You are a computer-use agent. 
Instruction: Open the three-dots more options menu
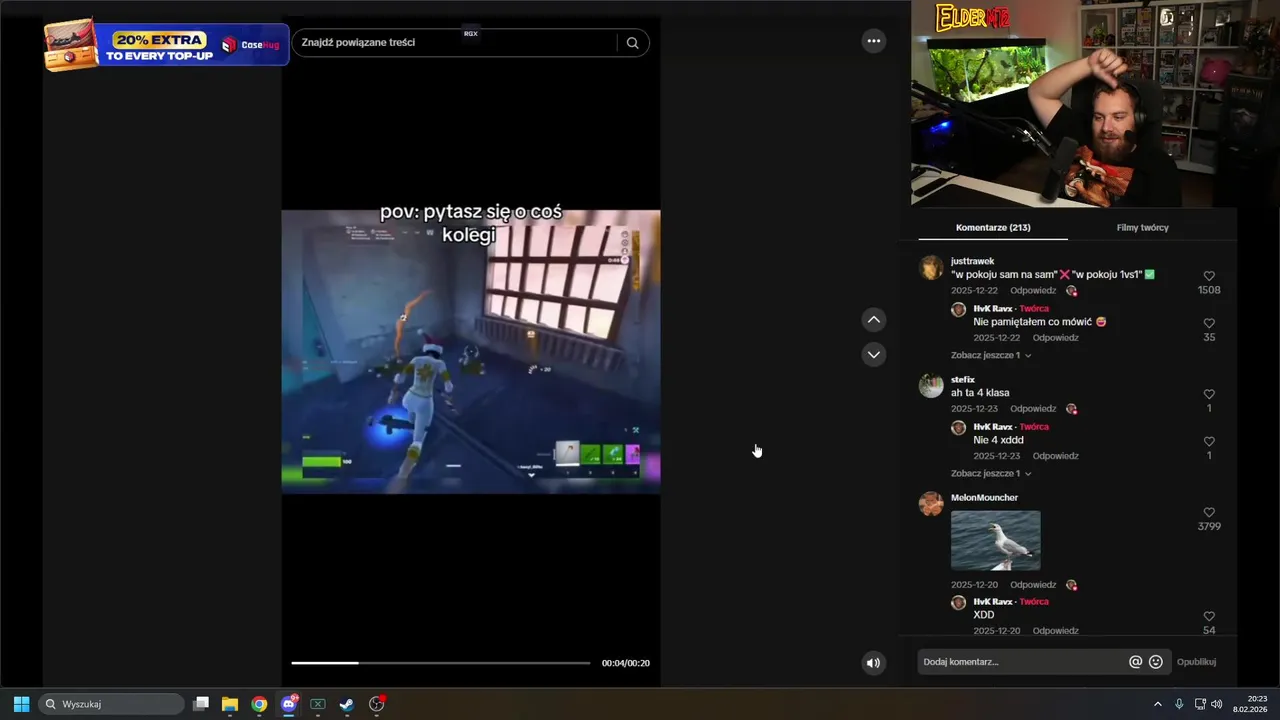coord(874,41)
